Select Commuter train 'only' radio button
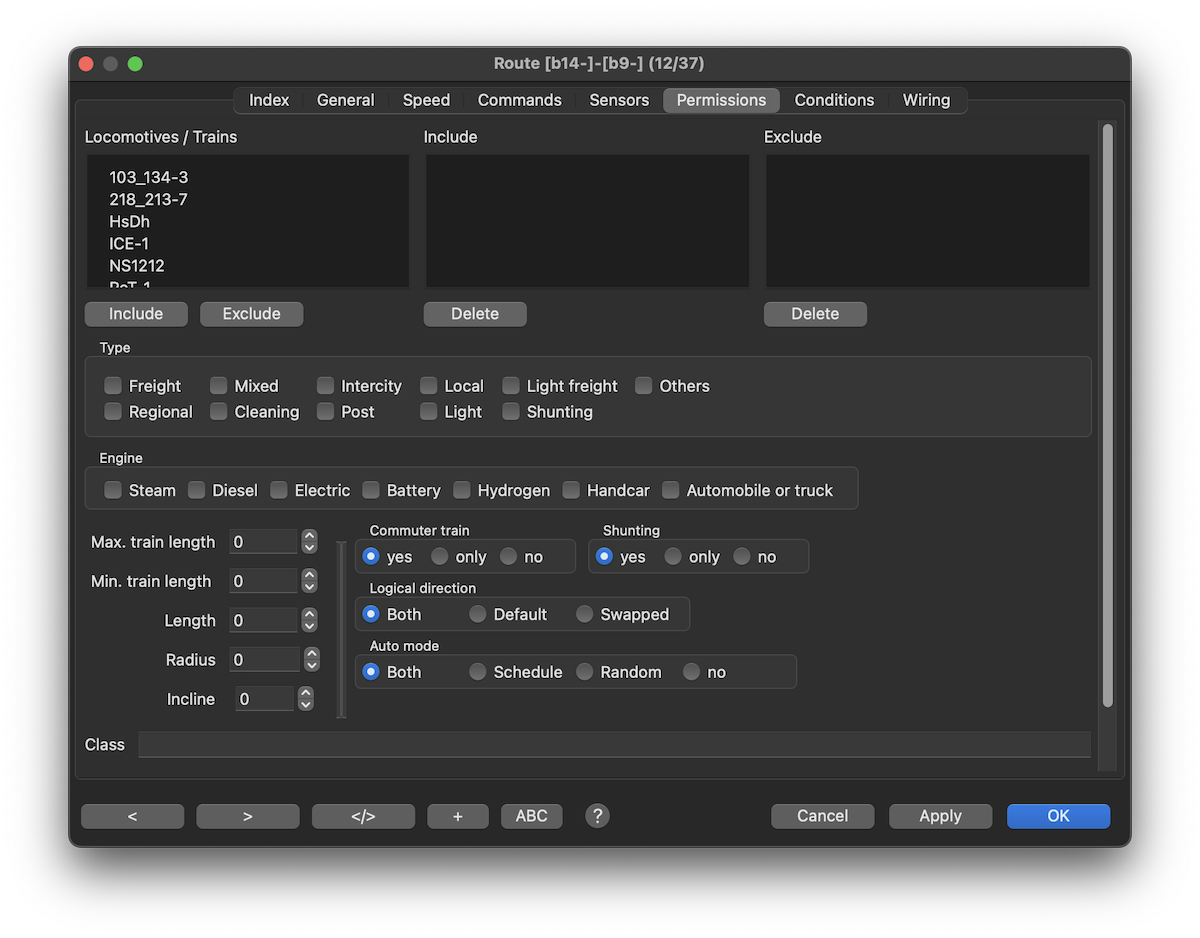The height and width of the screenshot is (938, 1200). (x=440, y=557)
